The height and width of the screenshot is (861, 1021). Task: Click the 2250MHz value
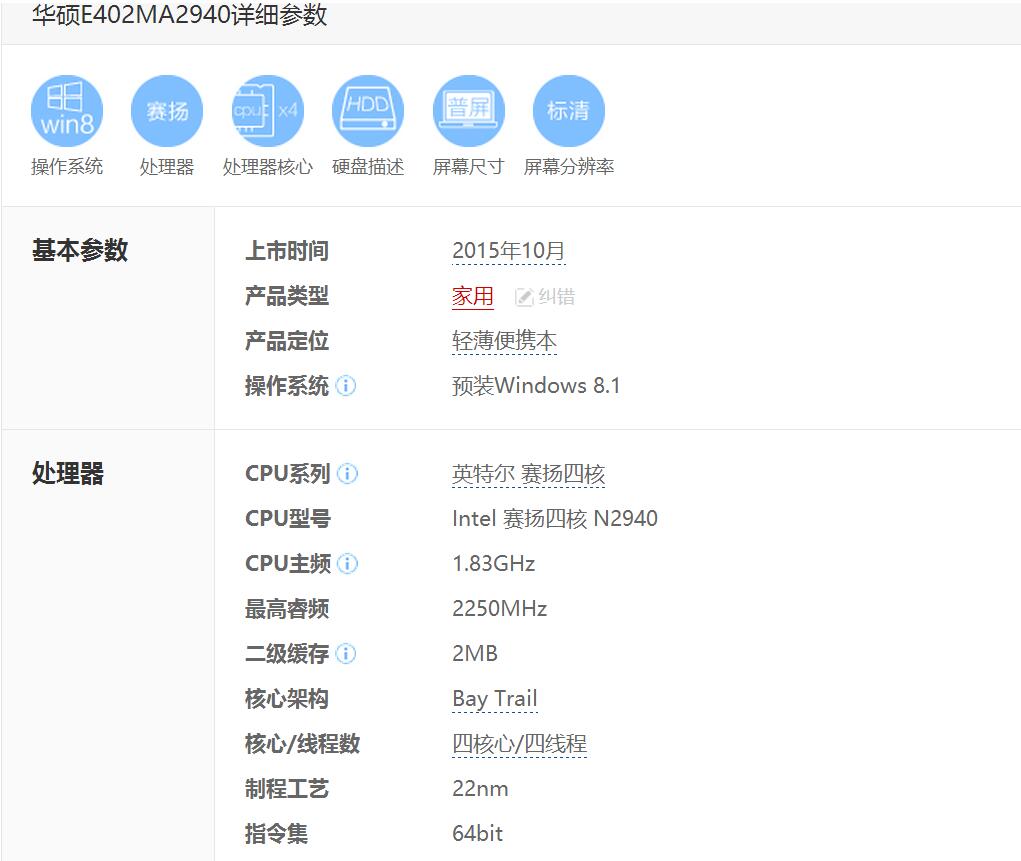coord(499,608)
